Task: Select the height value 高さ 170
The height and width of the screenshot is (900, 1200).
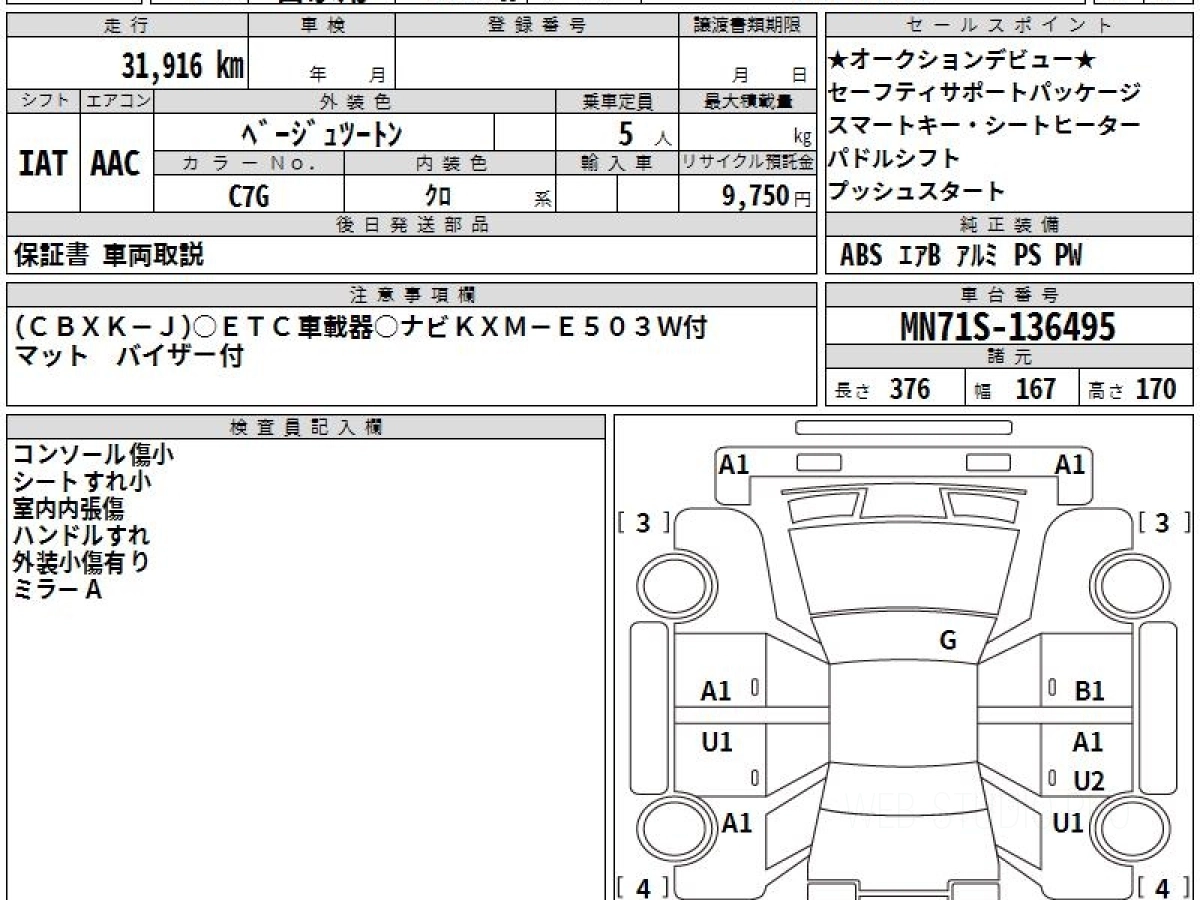Action: point(1133,390)
